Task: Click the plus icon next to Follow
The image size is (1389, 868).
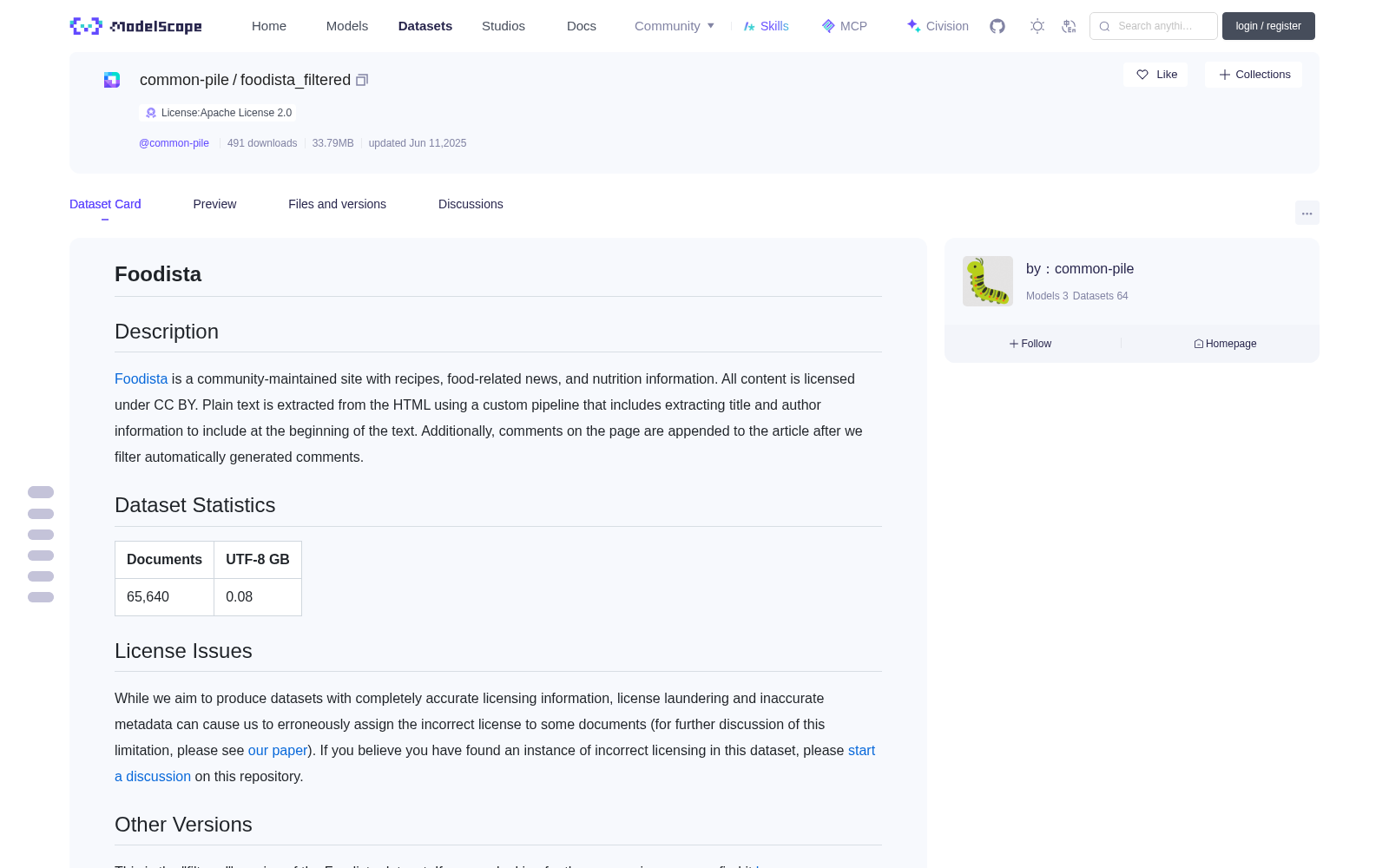Action: coord(1014,344)
